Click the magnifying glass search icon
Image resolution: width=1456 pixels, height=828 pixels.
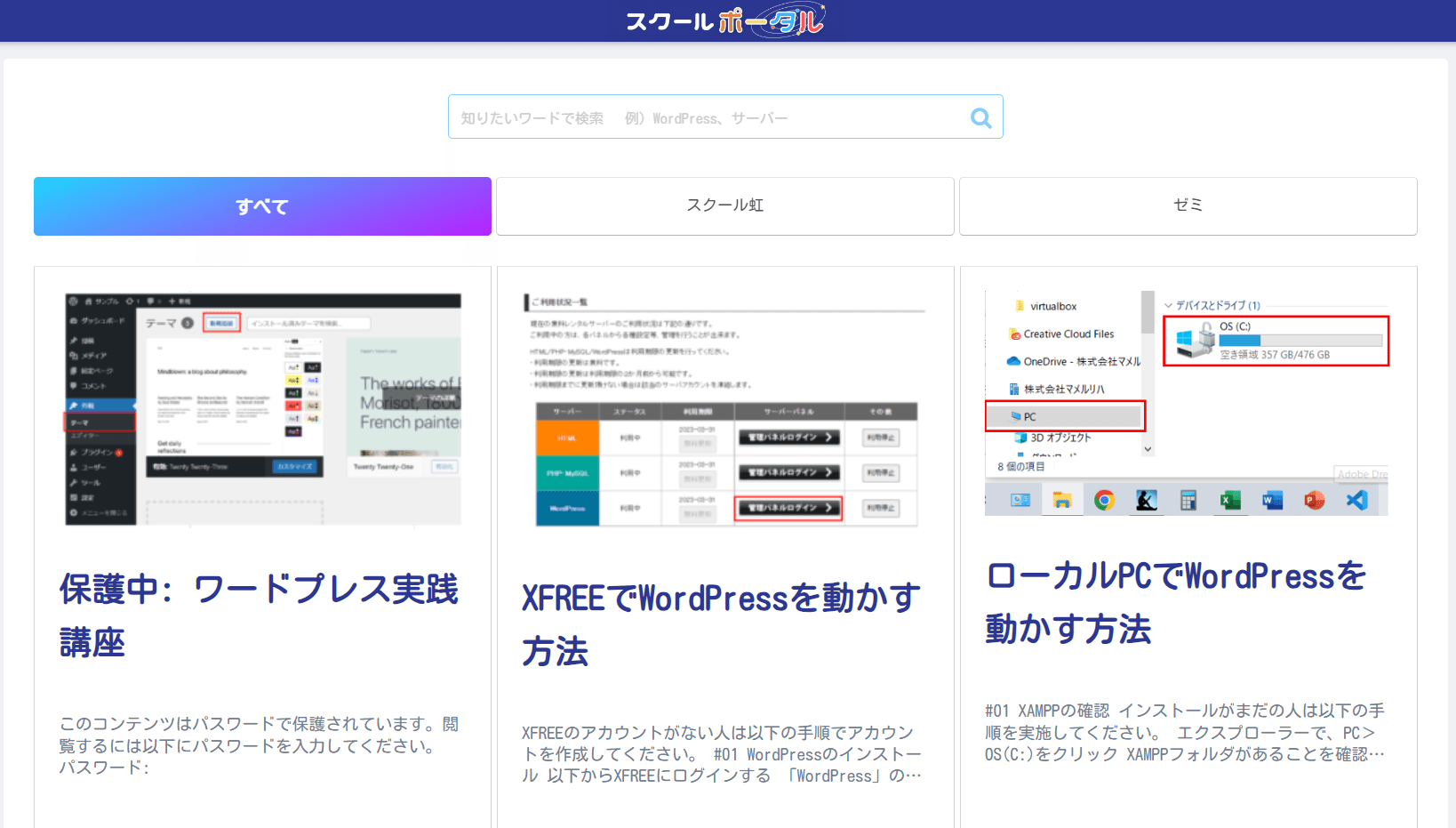[x=980, y=117]
